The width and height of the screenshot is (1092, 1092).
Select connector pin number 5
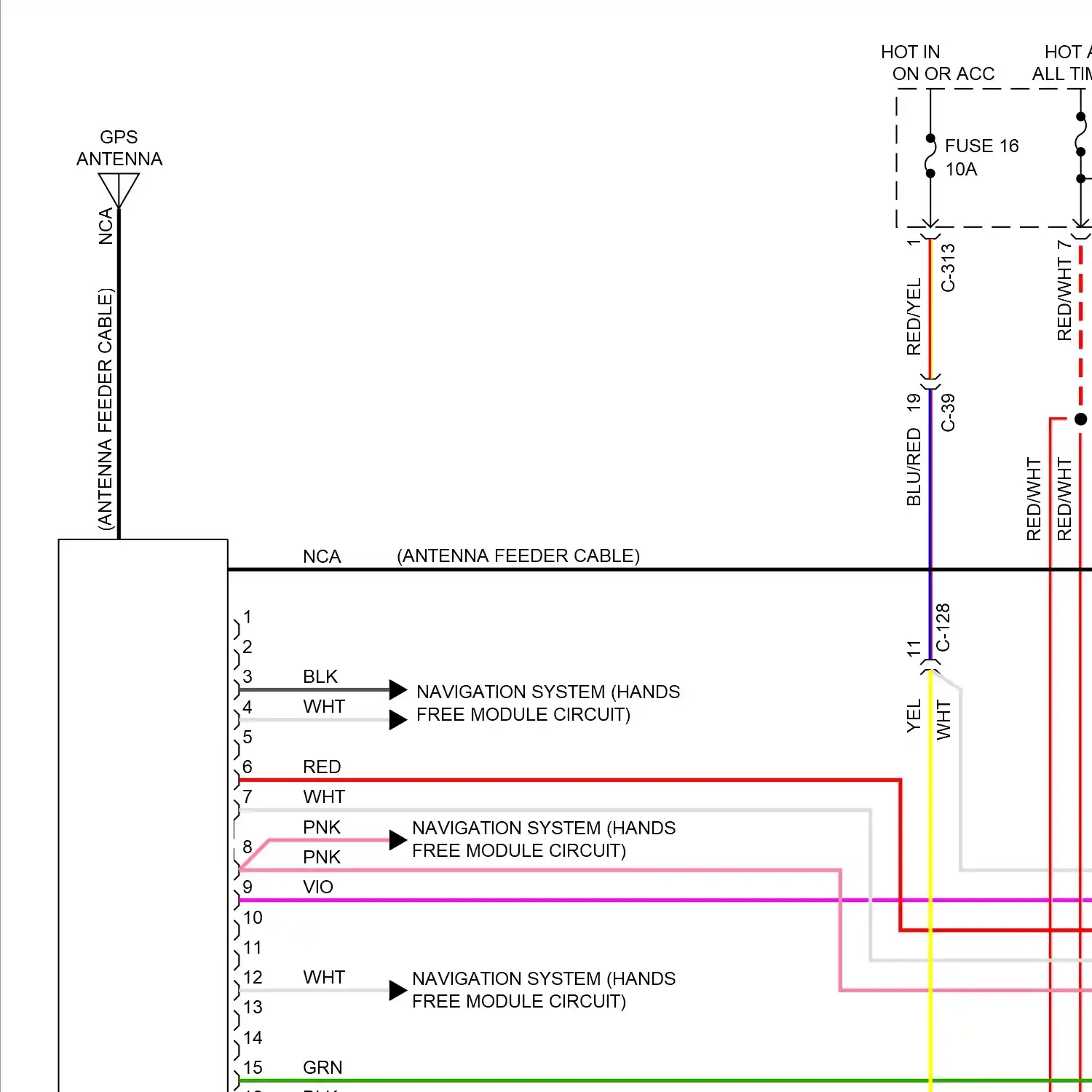click(248, 737)
